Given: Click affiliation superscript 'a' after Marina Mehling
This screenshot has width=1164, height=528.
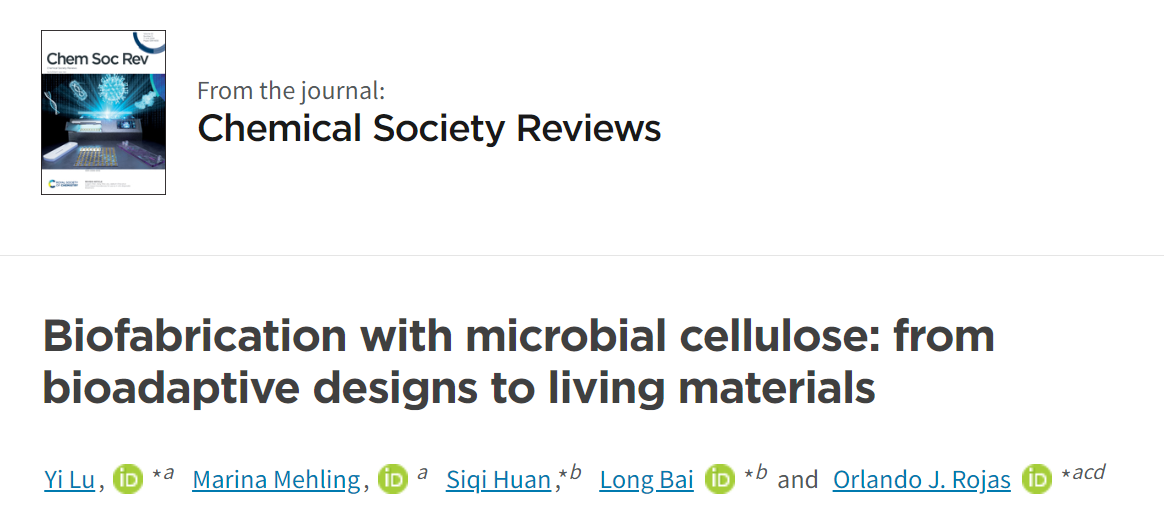Looking at the screenshot, I should 422,472.
